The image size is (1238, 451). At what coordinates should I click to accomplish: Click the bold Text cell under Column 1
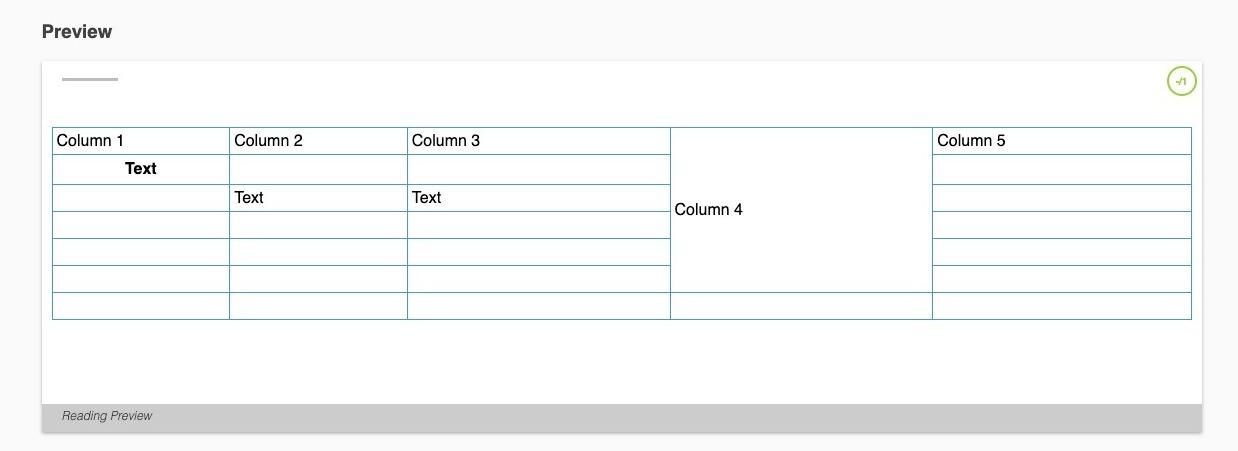tap(141, 169)
